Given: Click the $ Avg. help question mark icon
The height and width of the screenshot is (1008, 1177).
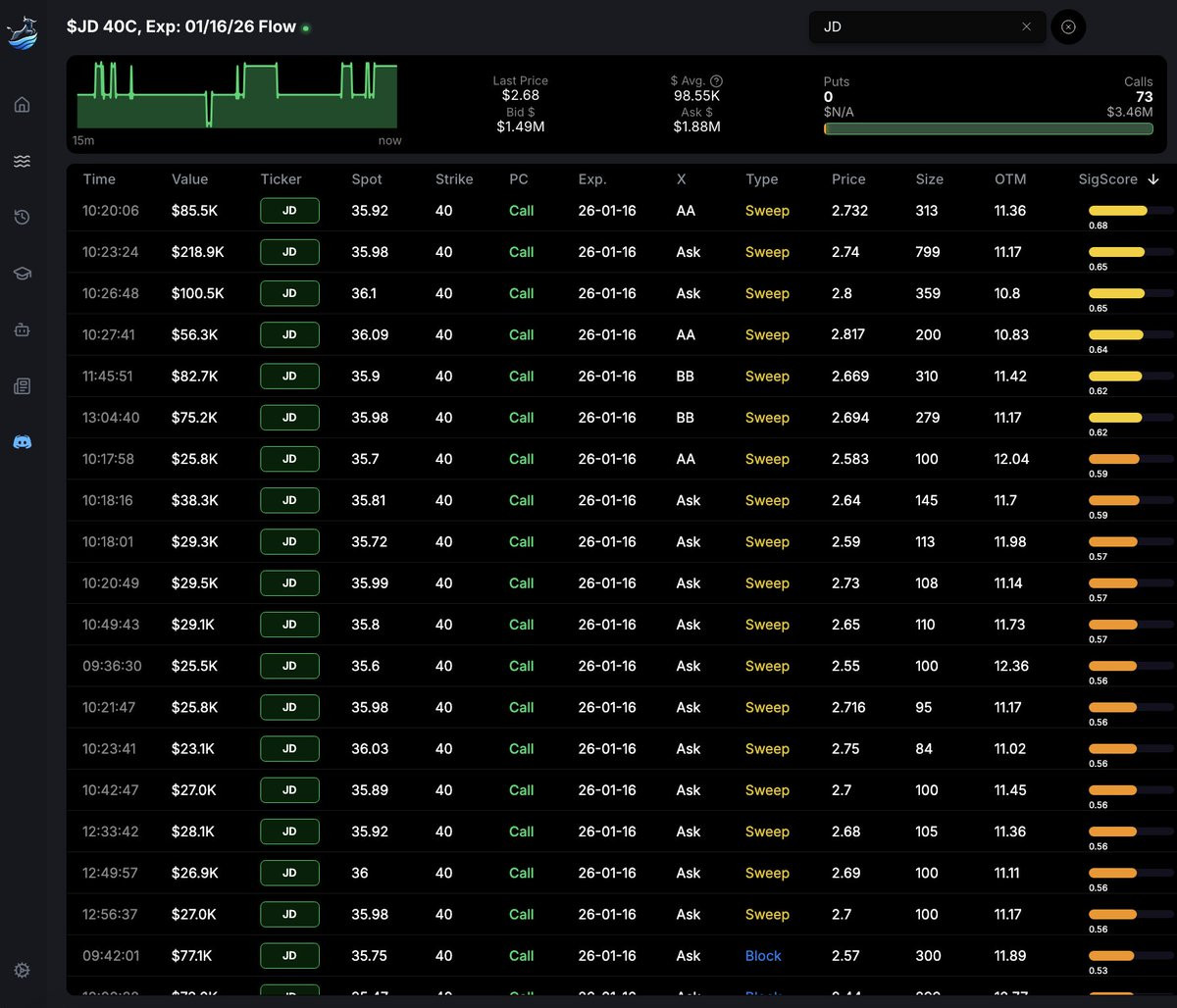Looking at the screenshot, I should click(x=716, y=81).
